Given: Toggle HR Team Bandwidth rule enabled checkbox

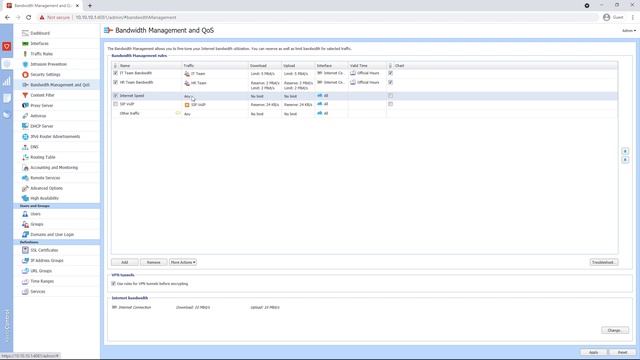Looking at the screenshot, I should (116, 82).
